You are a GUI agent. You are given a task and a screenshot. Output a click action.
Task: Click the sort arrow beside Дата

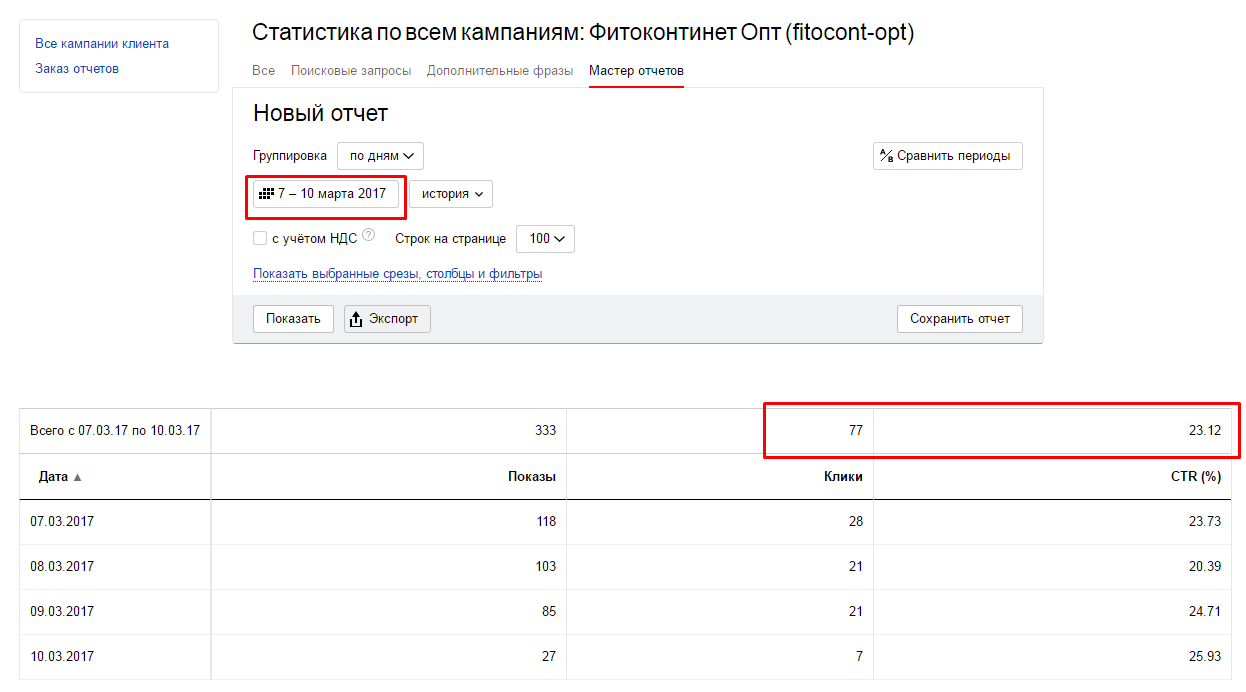[x=78, y=477]
